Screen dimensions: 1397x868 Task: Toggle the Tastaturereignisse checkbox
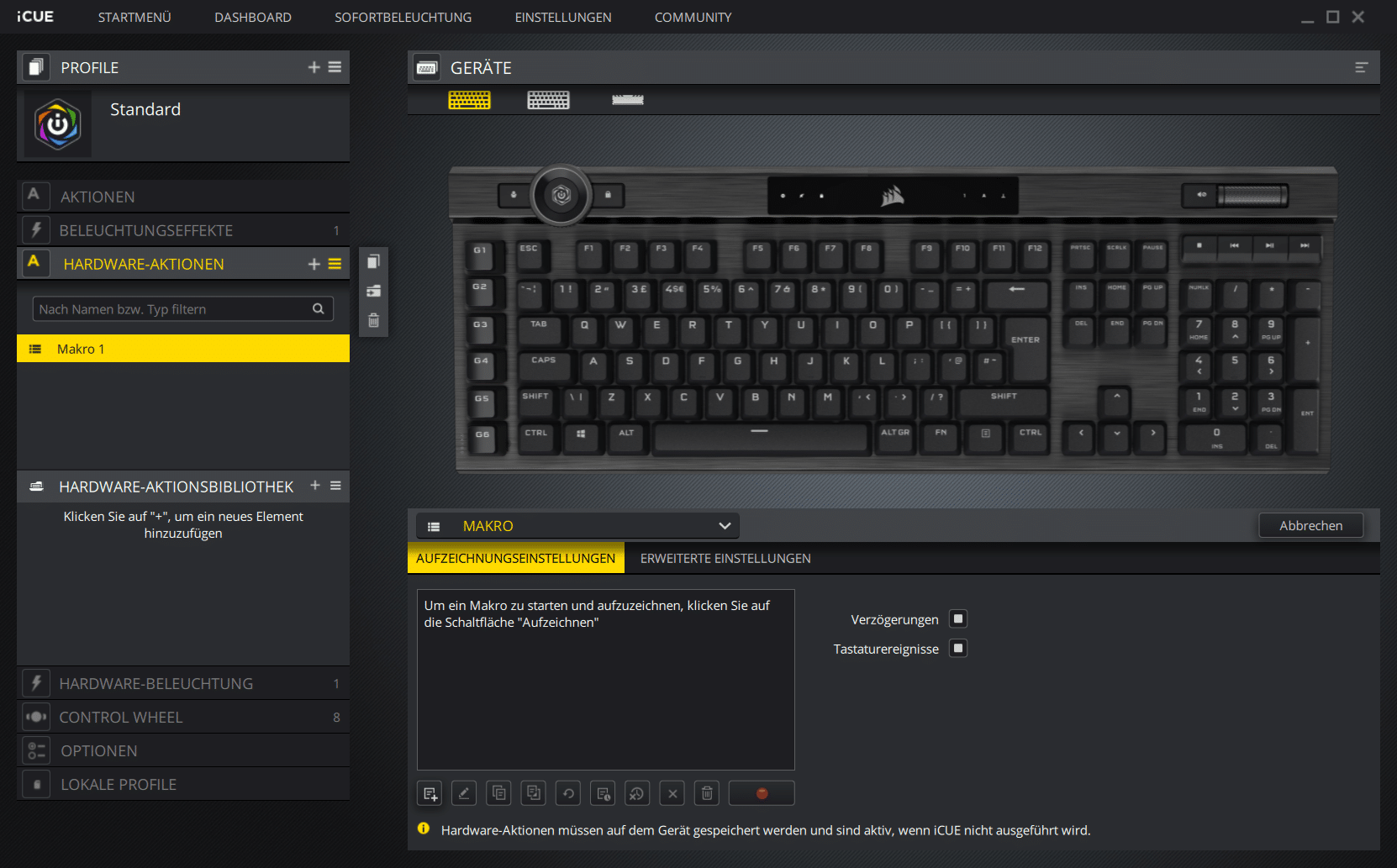tap(957, 649)
